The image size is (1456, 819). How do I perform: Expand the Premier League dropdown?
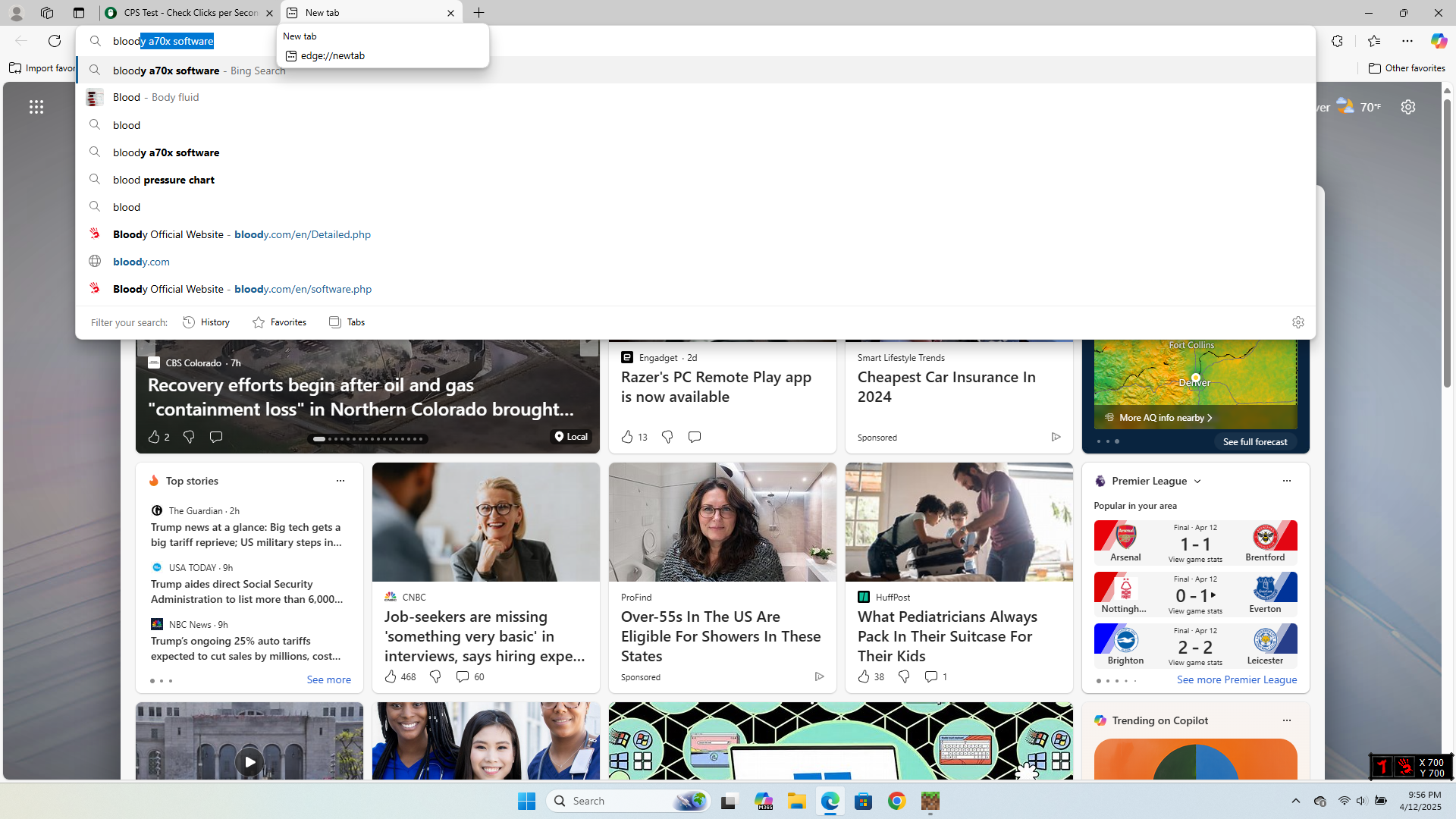point(1197,482)
